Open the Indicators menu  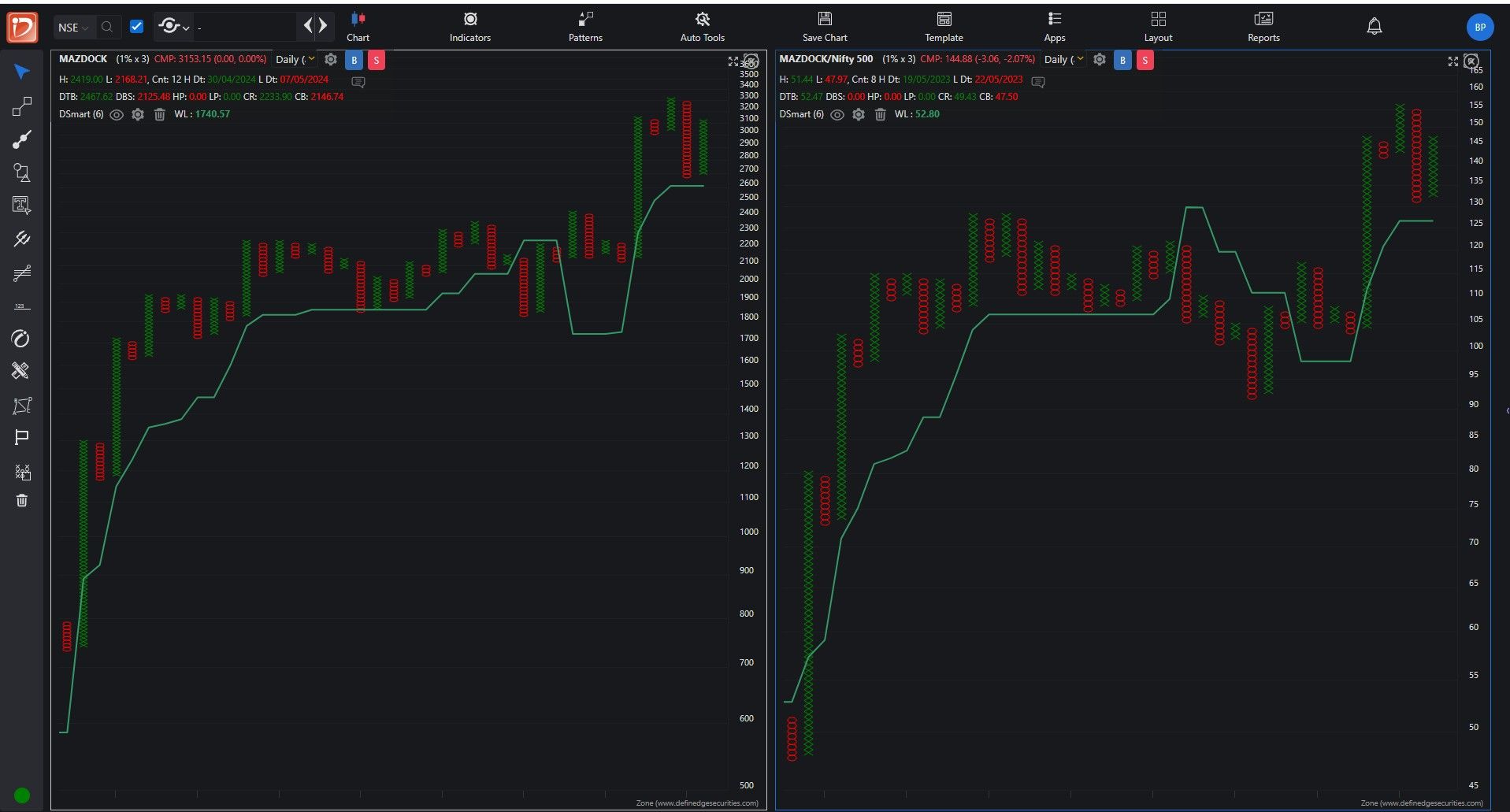point(470,27)
